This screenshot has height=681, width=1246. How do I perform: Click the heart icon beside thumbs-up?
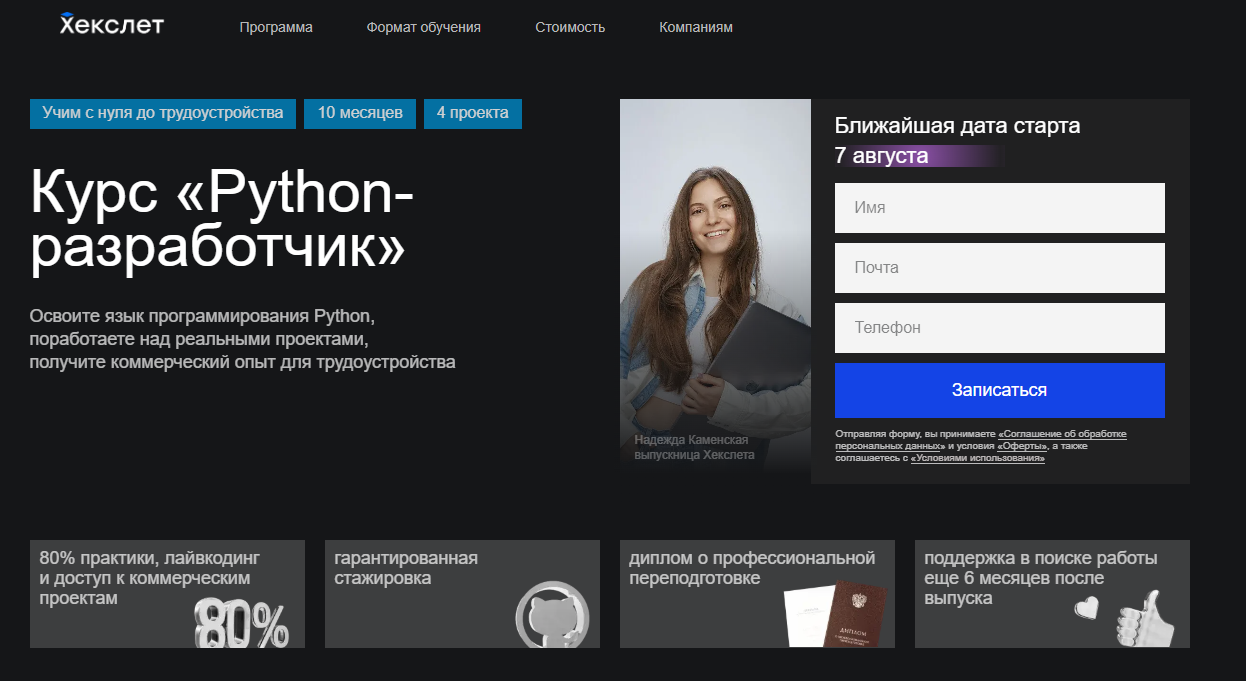[1087, 607]
